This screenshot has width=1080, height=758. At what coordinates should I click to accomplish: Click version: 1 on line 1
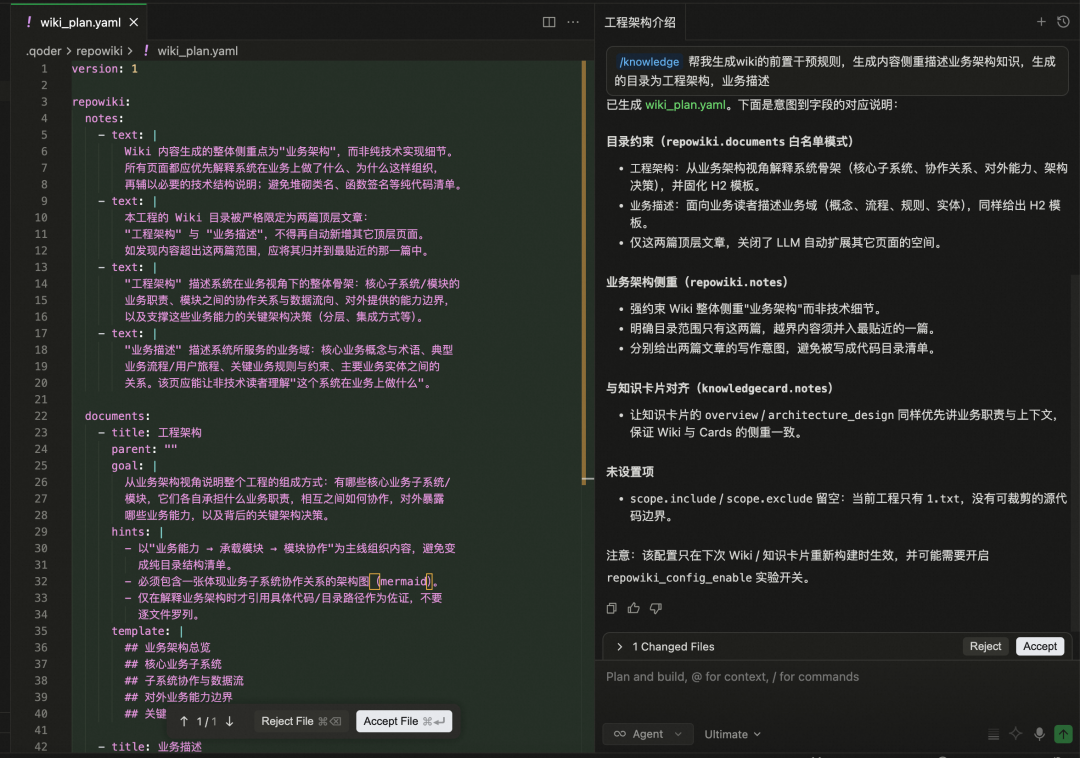click(105, 69)
